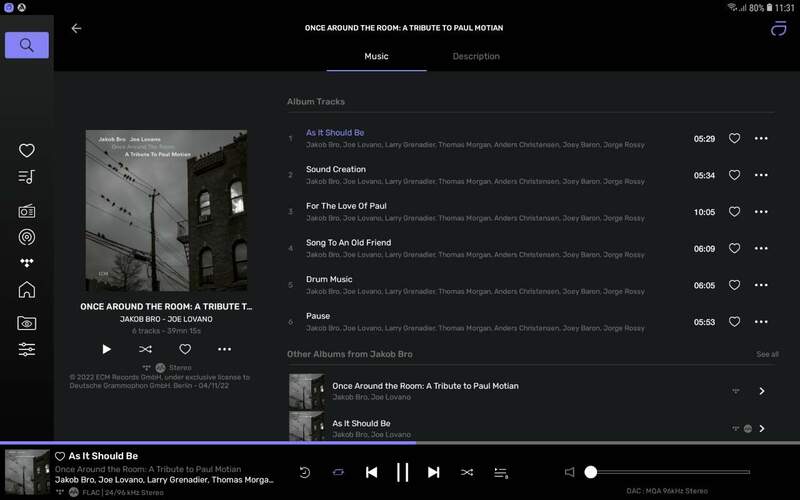
Task: Click the large album cover art
Action: pos(166,211)
